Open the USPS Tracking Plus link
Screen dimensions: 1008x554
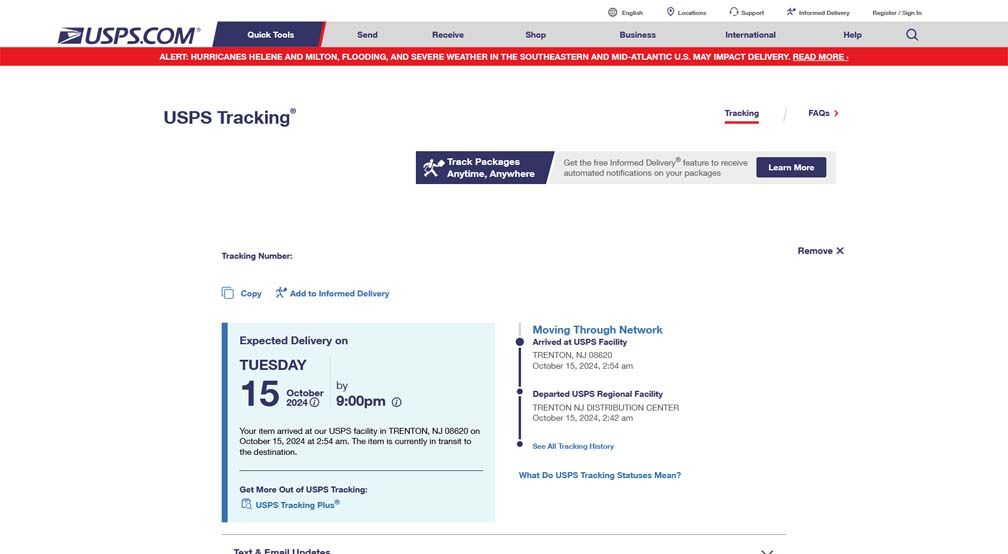point(297,505)
